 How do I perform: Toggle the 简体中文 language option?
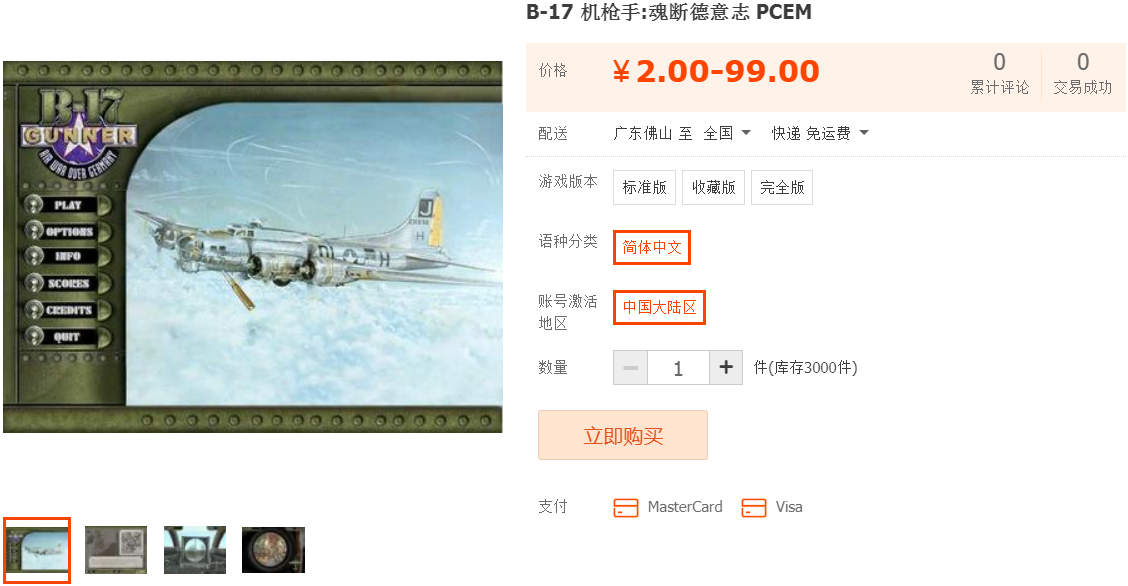[652, 247]
